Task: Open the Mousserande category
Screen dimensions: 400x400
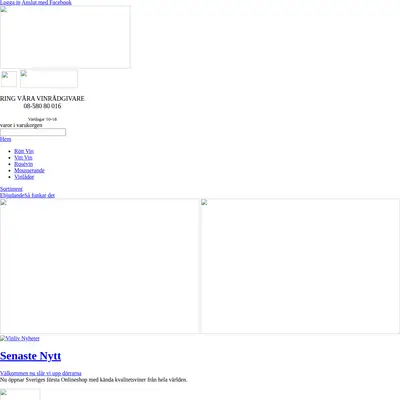Action: coord(29,170)
